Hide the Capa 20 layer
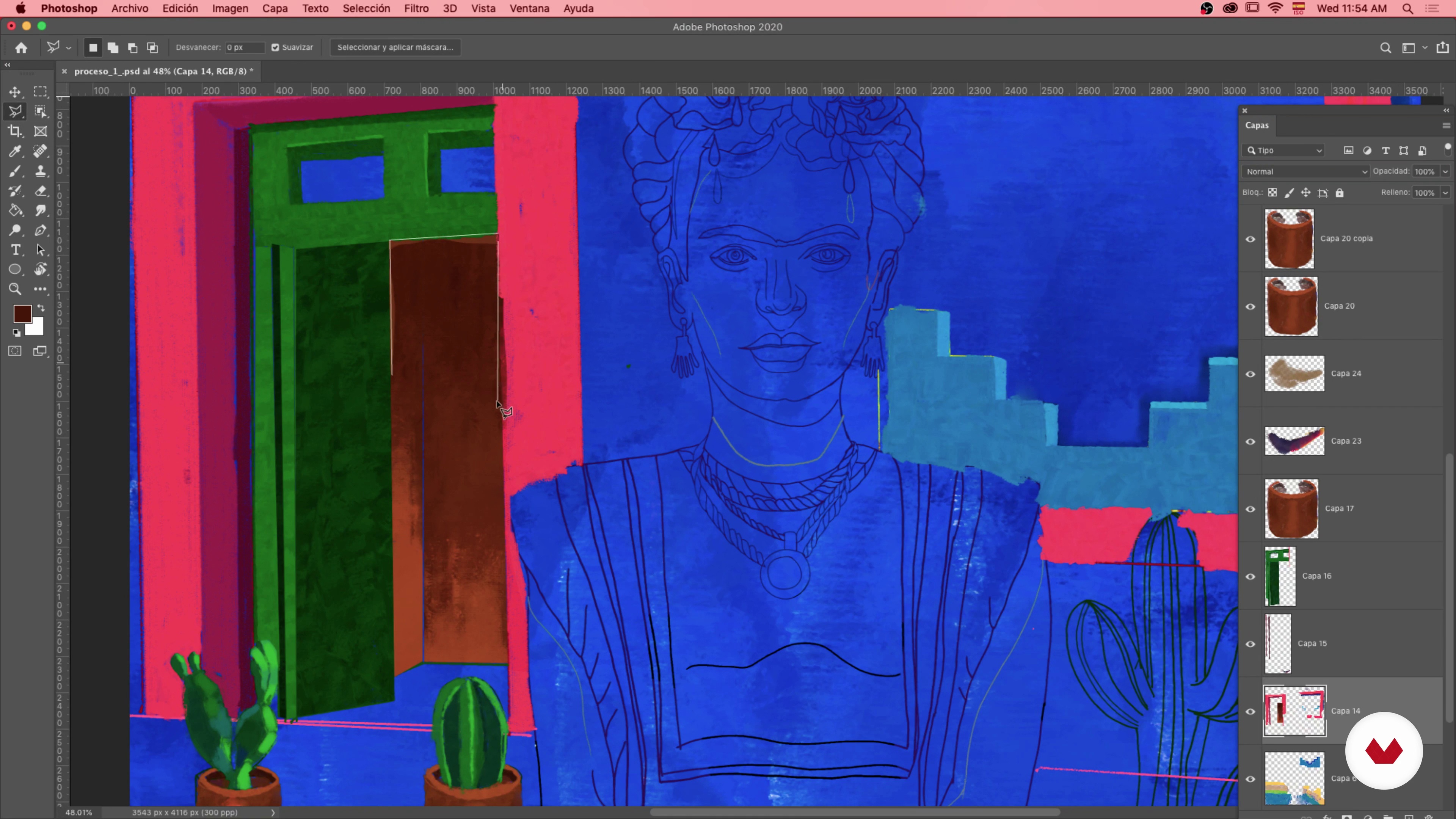This screenshot has width=1456, height=819. click(x=1250, y=306)
